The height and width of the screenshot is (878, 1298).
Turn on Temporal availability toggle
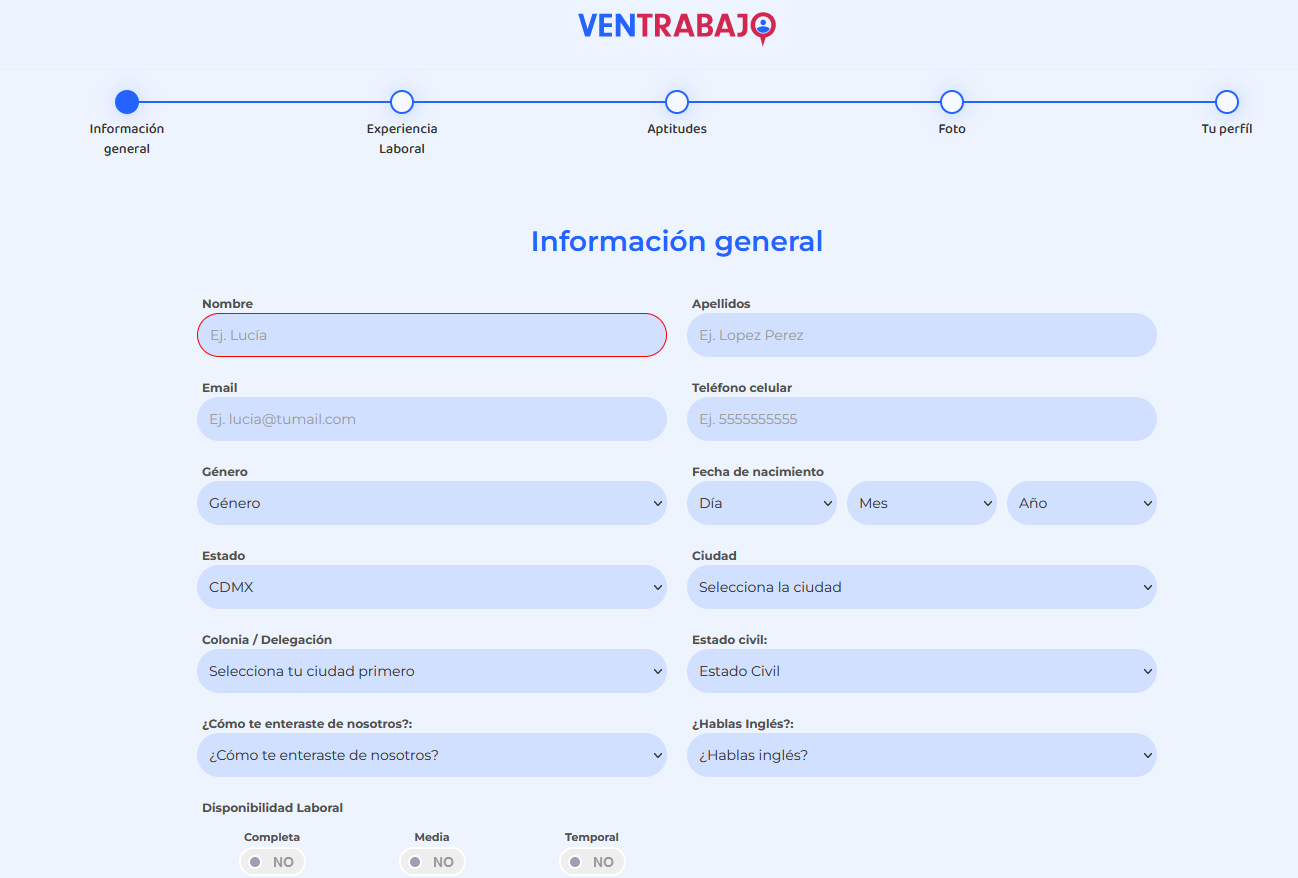(592, 861)
